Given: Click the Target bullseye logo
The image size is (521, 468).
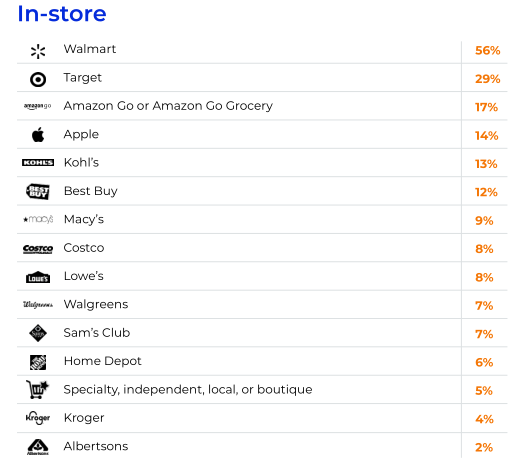Looking at the screenshot, I should click(x=38, y=80).
